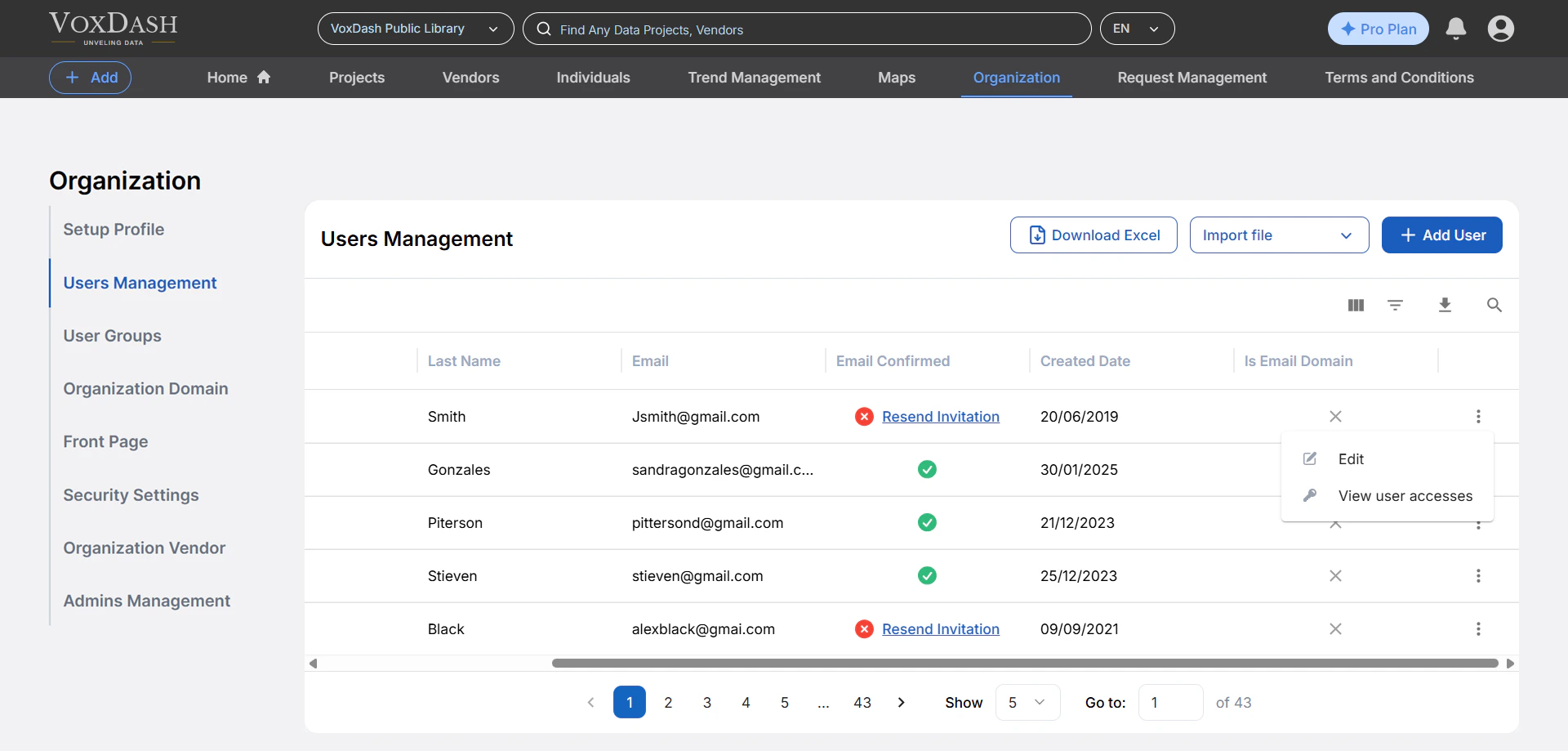Go to the previous page arrow
The height and width of the screenshot is (751, 1568).
click(590, 702)
